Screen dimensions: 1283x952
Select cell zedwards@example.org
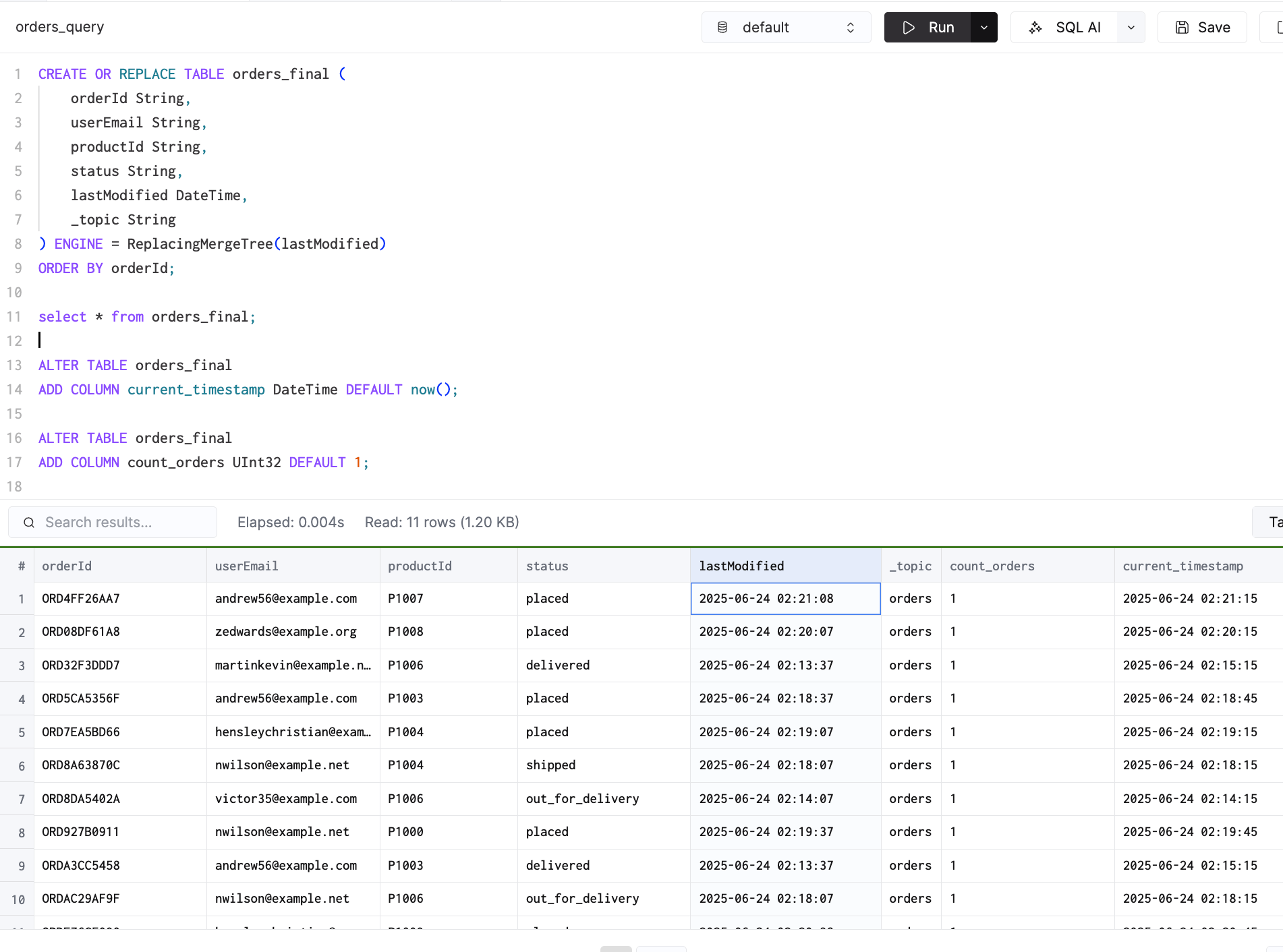pos(293,632)
